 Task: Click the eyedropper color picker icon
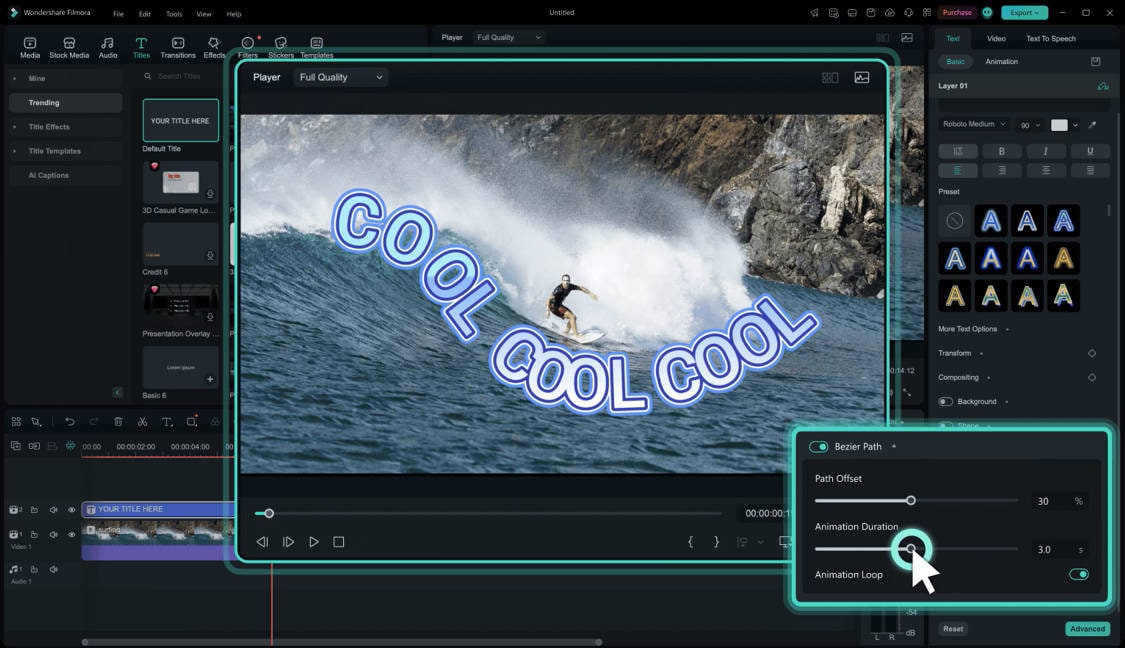click(1092, 125)
